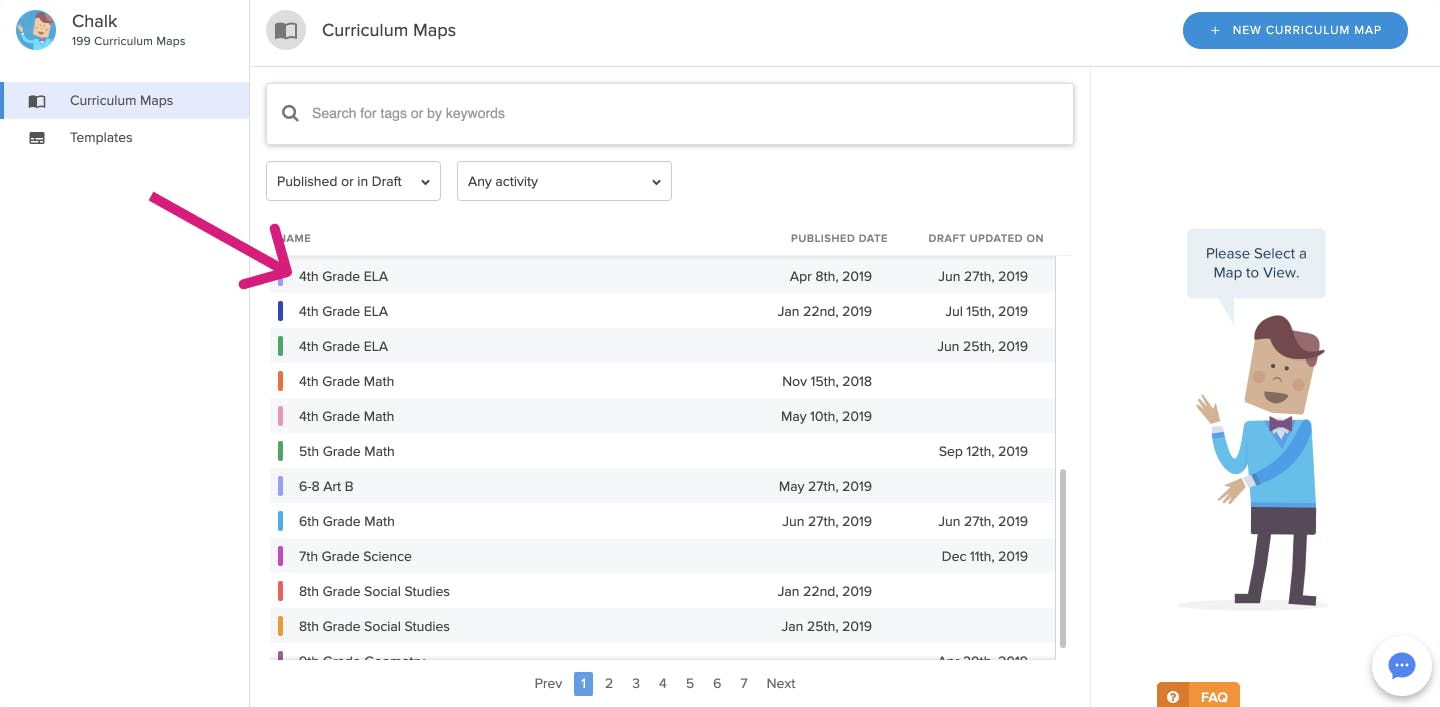
Task: Click the FAQ question mark icon
Action: click(1173, 697)
